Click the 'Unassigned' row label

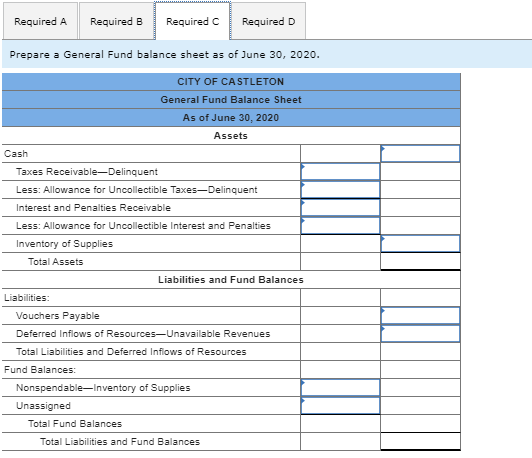pyautogui.click(x=43, y=405)
